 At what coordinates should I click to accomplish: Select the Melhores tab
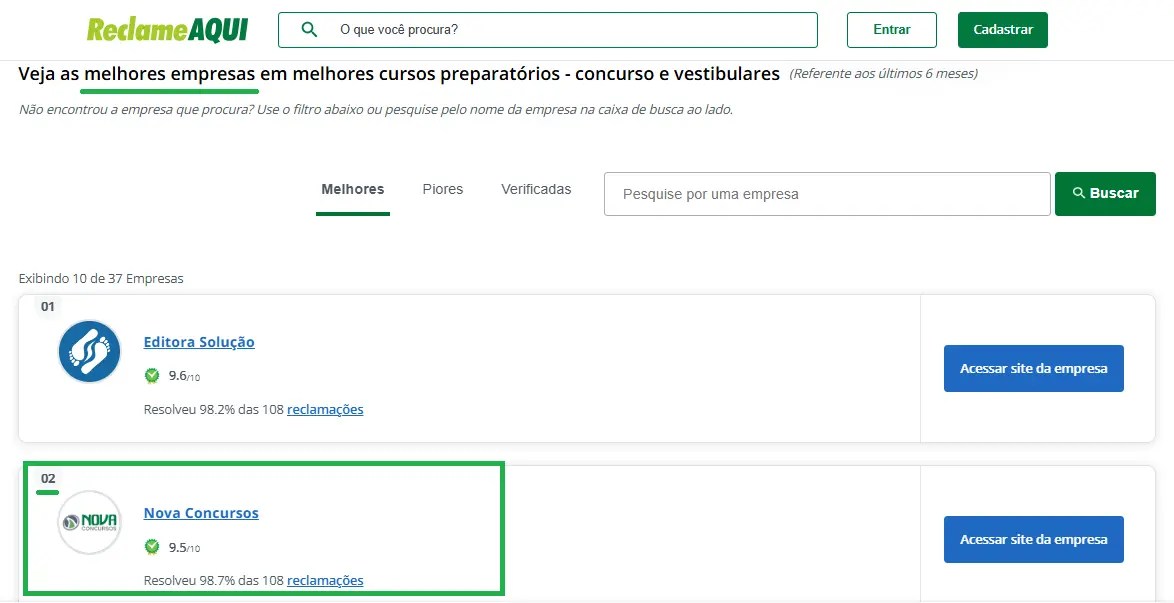coord(352,190)
